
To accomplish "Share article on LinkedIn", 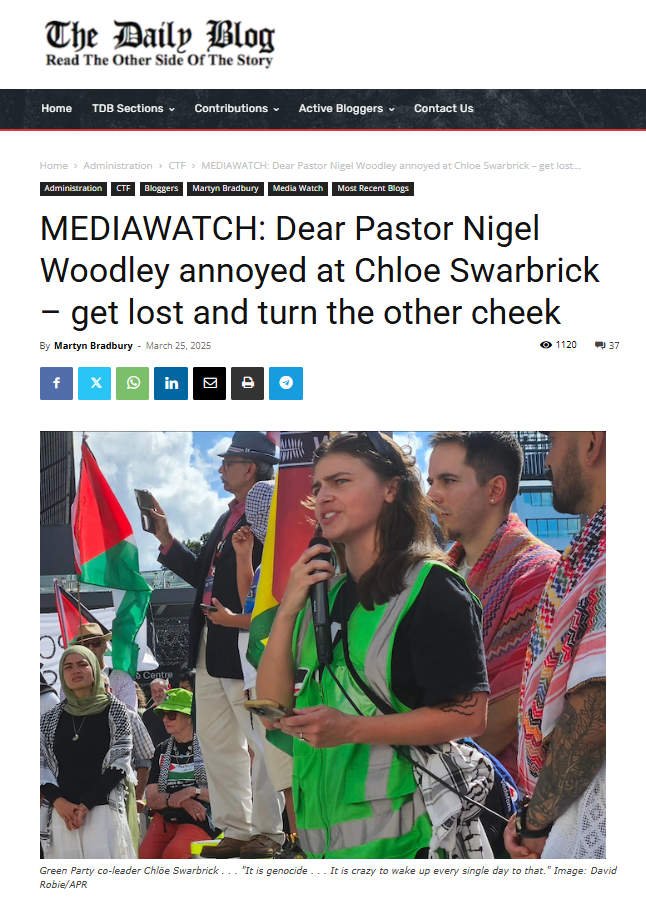I will [x=171, y=383].
